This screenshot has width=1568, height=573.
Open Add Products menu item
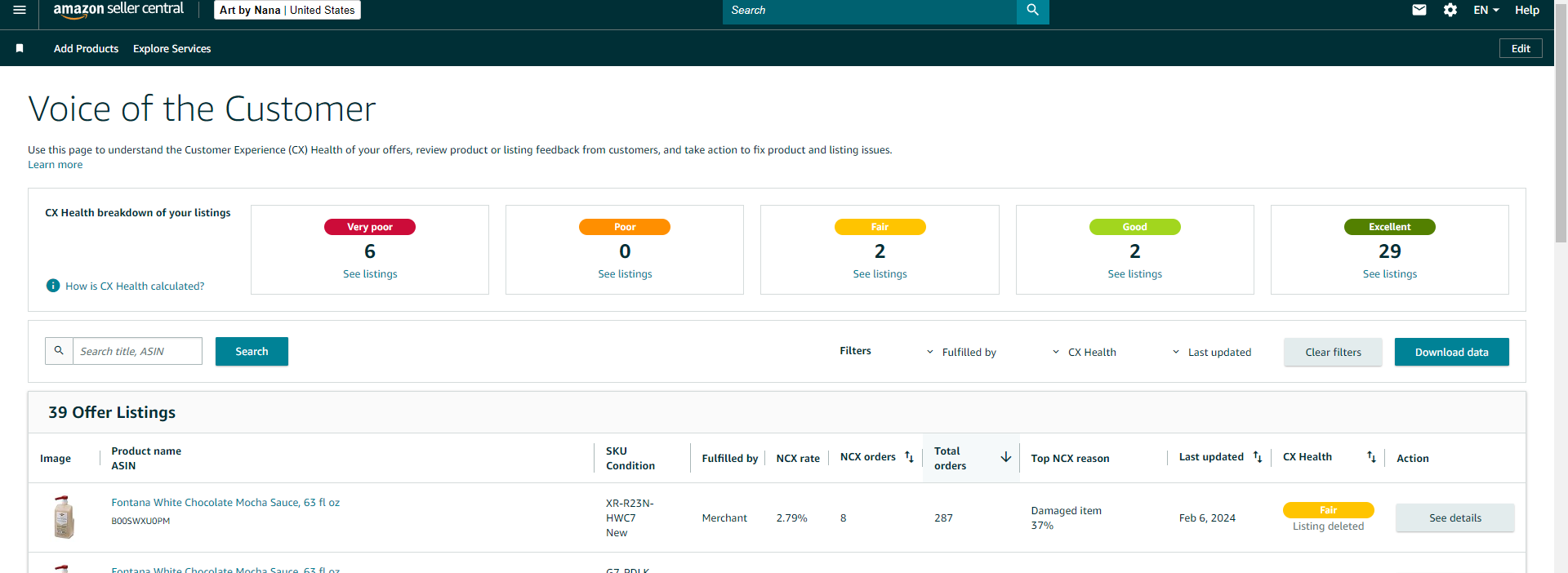[86, 48]
